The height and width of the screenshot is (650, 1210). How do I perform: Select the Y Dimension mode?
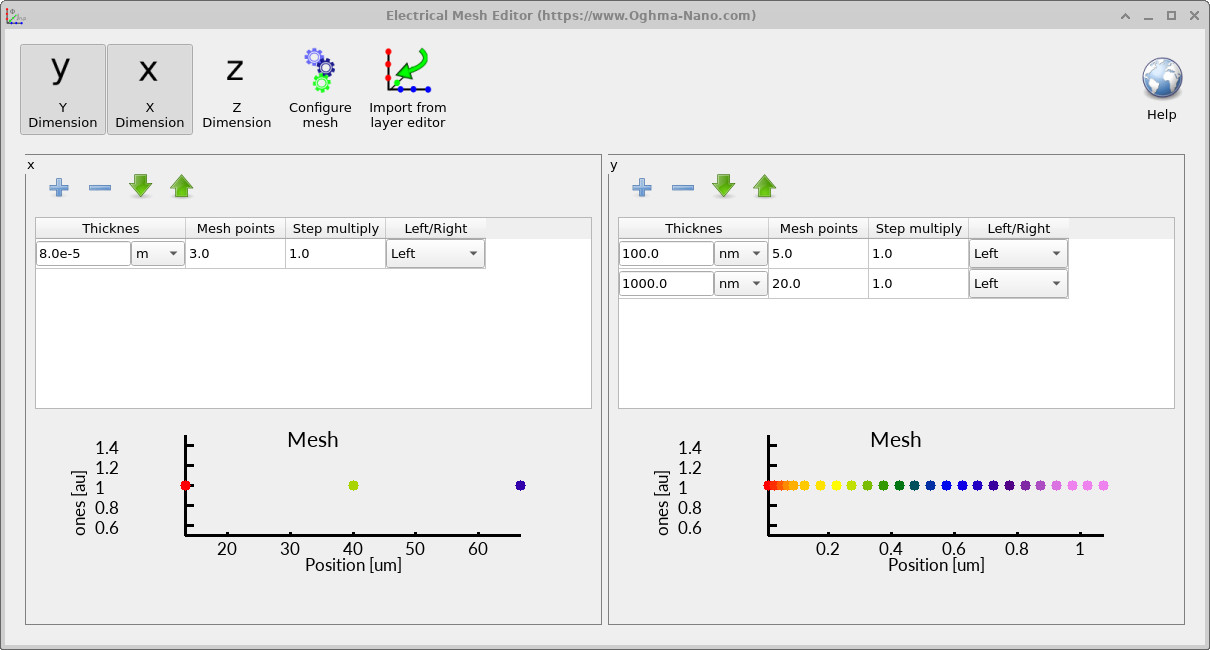[x=62, y=89]
